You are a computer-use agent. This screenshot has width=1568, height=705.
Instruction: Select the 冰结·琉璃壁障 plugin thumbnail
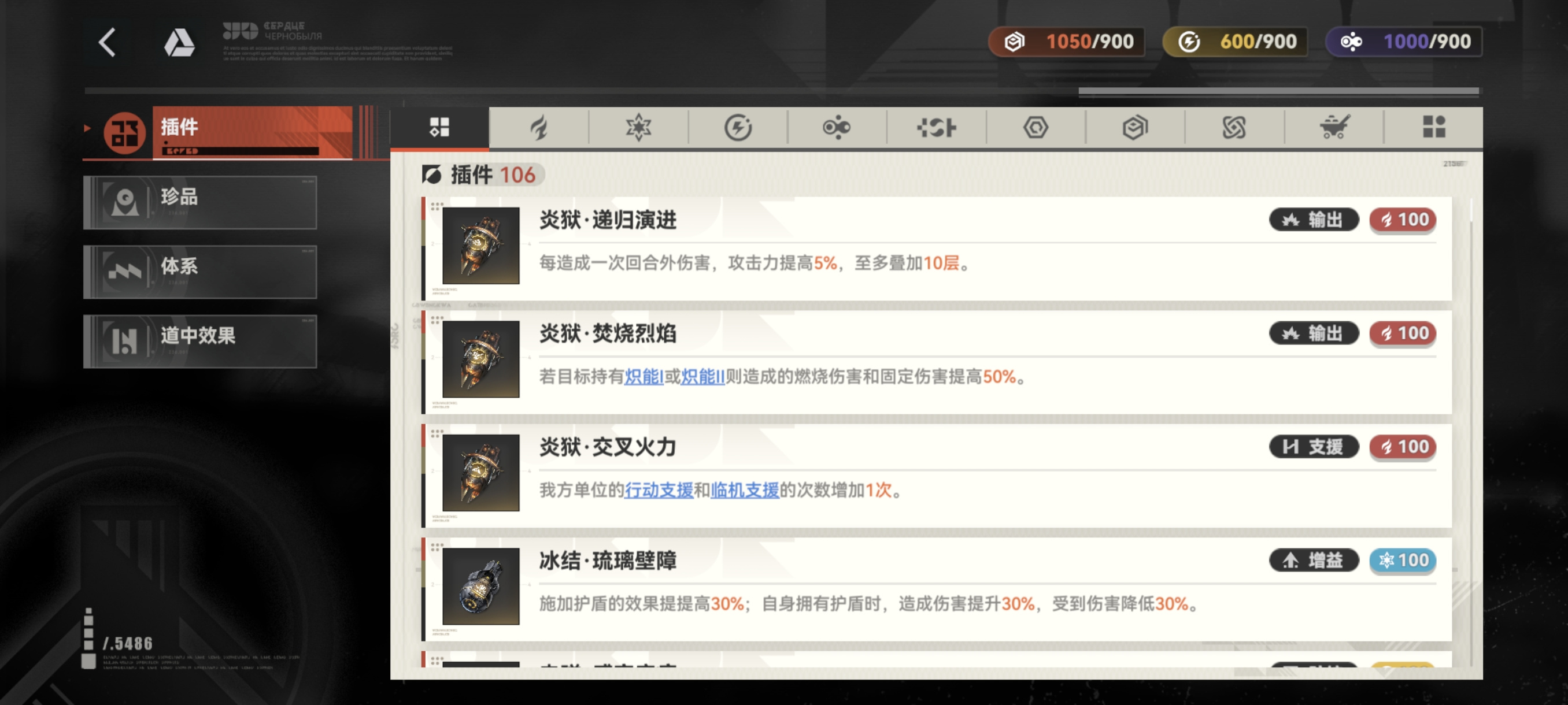(x=481, y=587)
